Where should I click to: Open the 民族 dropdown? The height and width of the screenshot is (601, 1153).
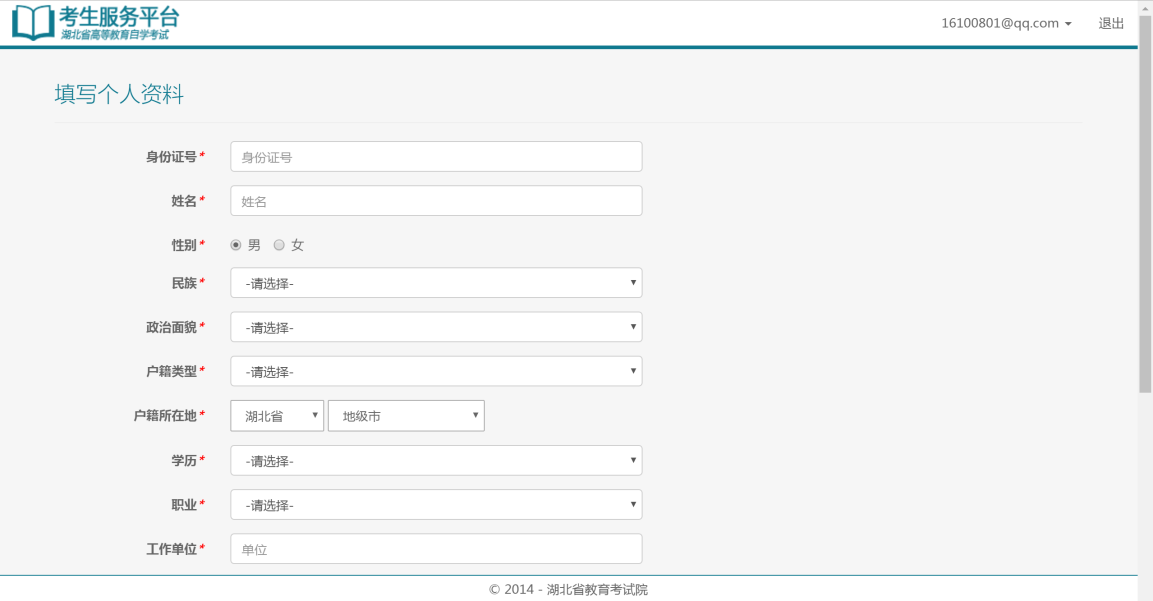coord(436,283)
